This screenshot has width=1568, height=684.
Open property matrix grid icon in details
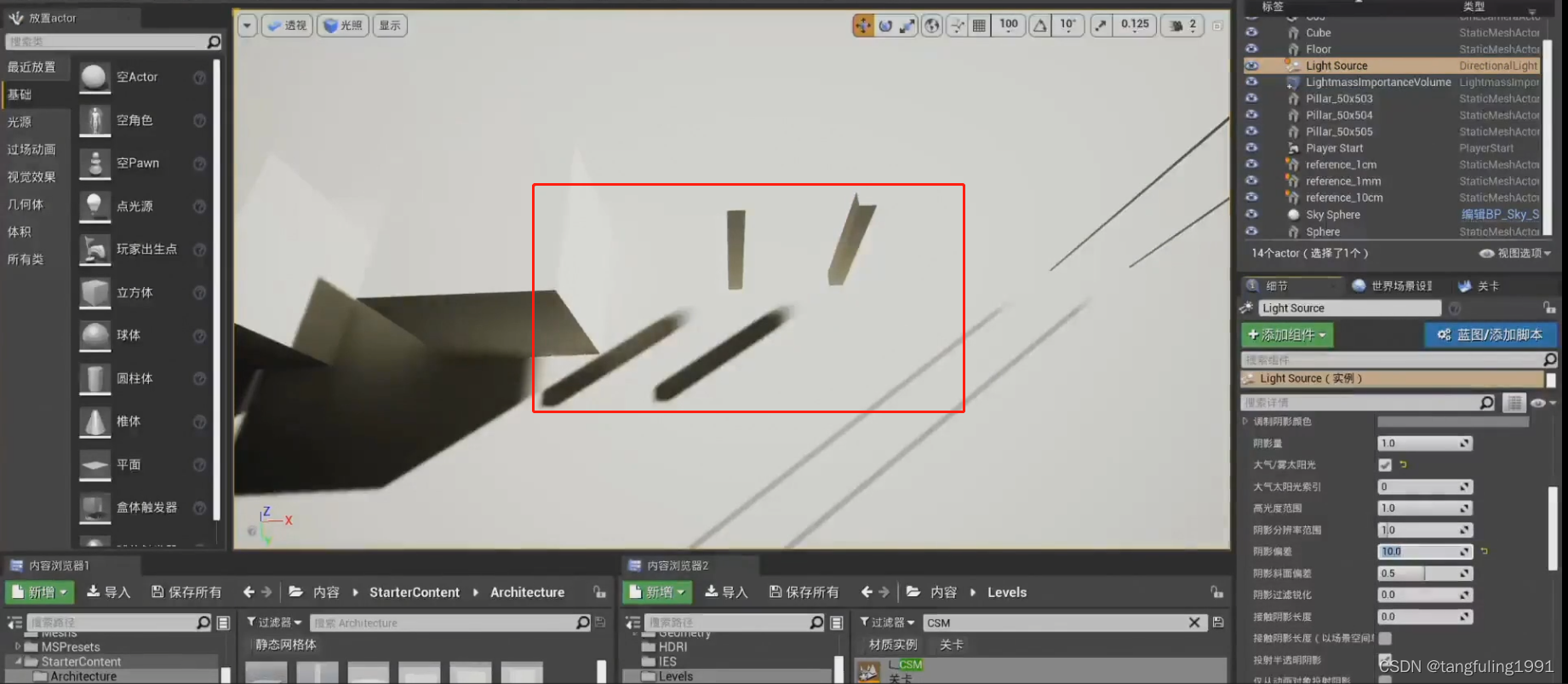1514,402
